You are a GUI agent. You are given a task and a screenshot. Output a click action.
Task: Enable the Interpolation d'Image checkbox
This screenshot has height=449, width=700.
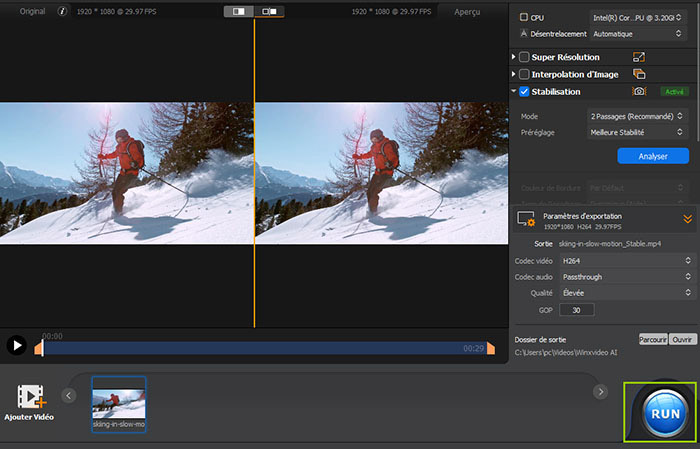[524, 74]
